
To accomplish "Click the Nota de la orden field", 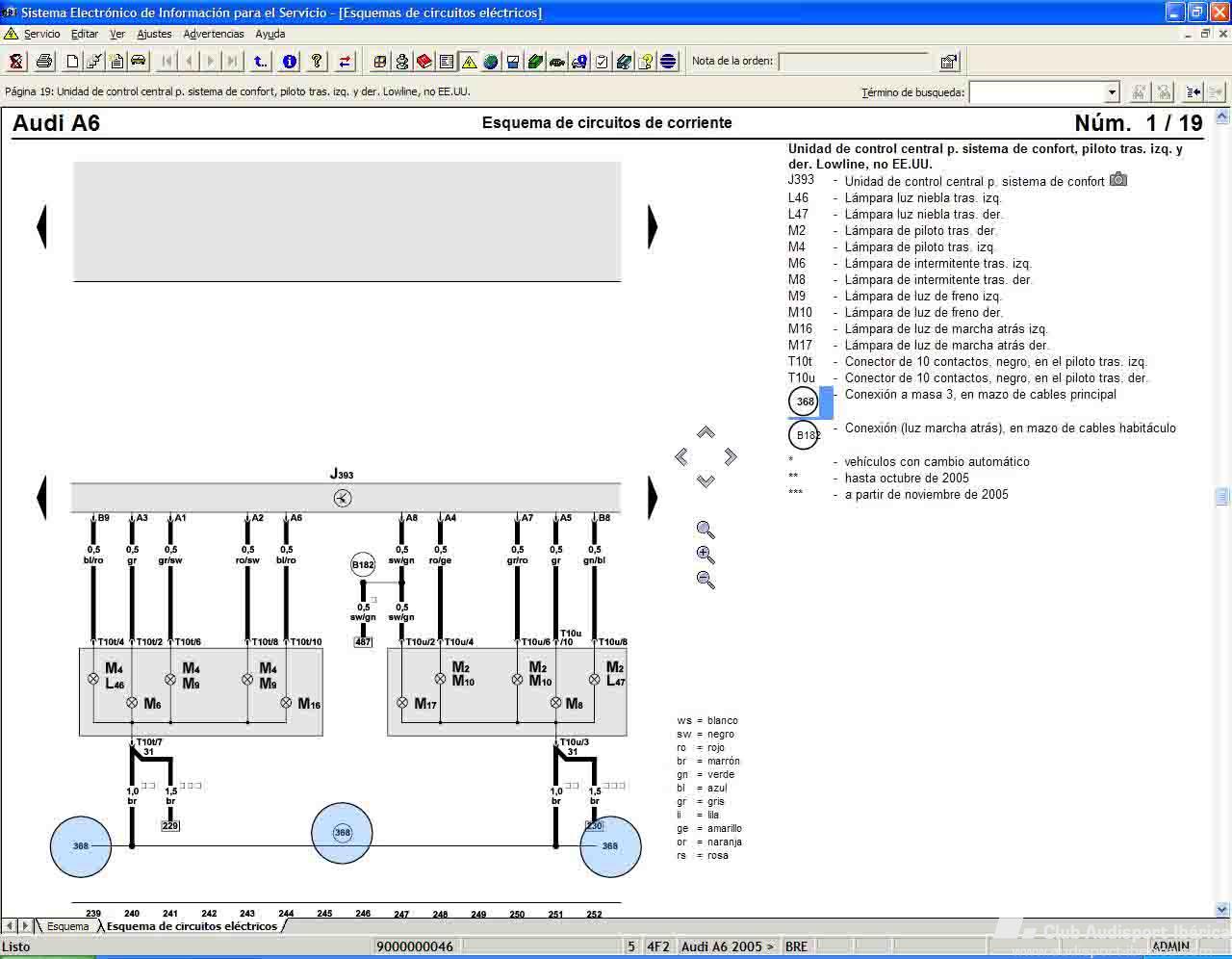I will [x=854, y=62].
